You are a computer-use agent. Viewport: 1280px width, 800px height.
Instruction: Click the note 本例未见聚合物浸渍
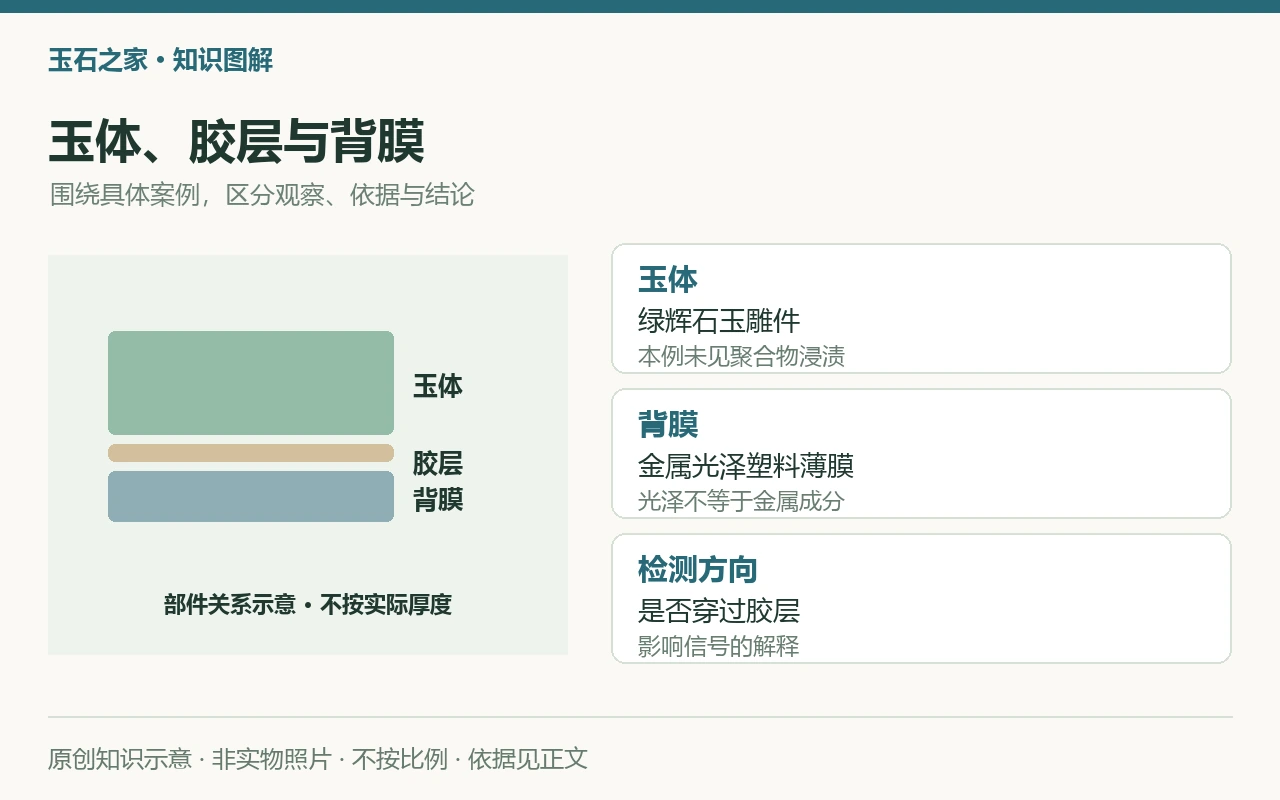741,356
